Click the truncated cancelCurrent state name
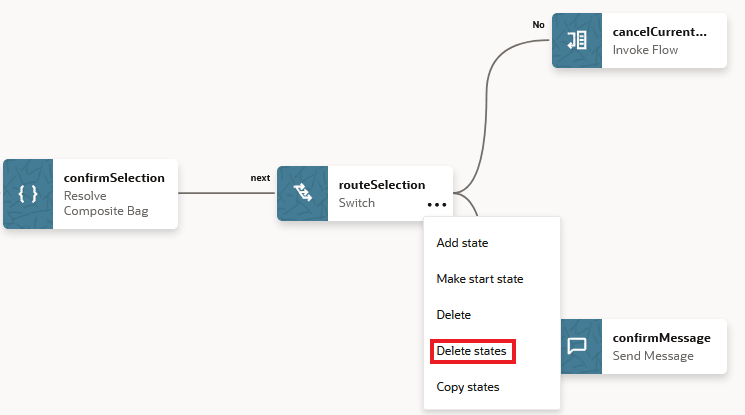The width and height of the screenshot is (745, 415). click(x=659, y=32)
